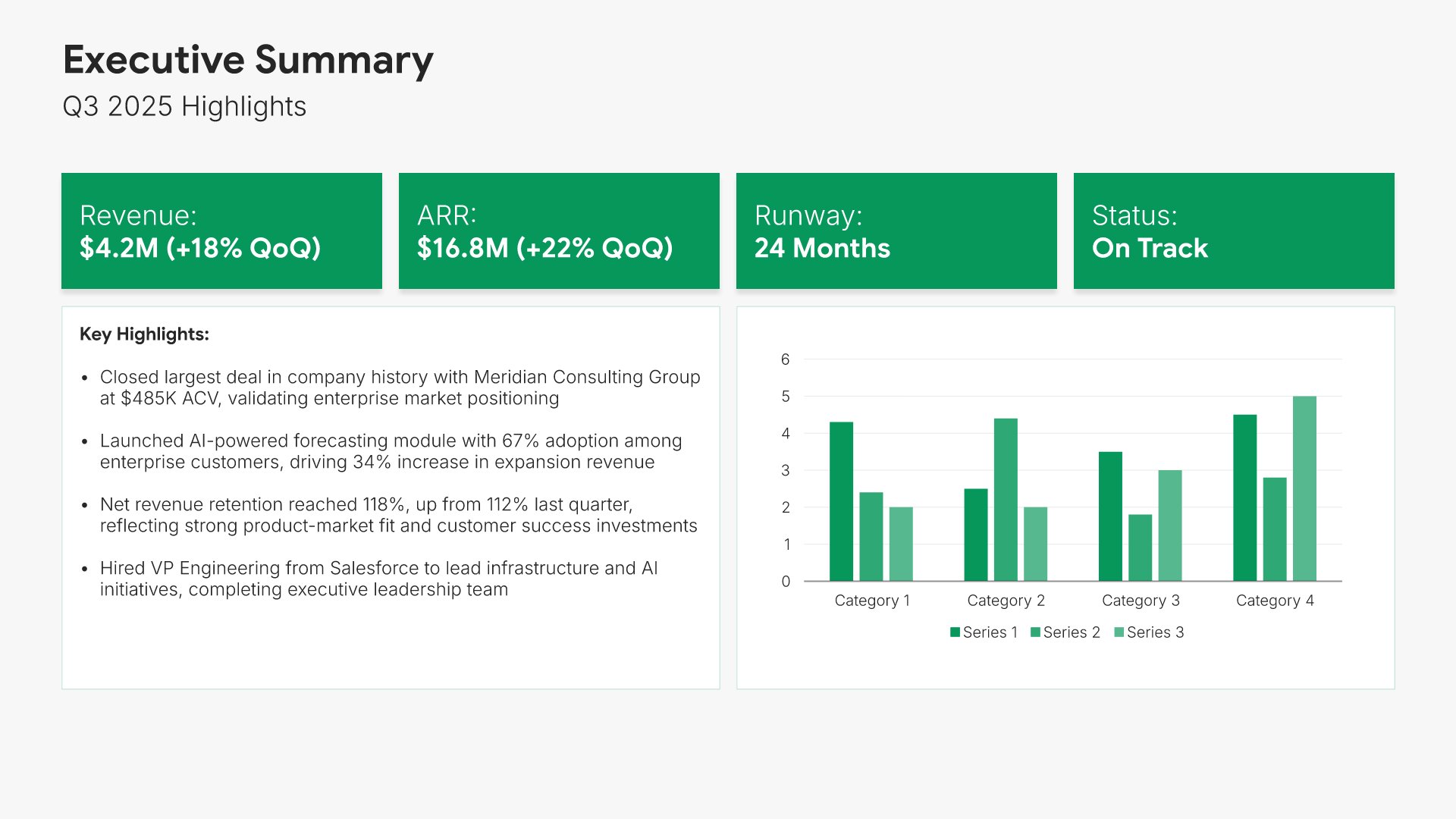Click the Key Highlights heading
The image size is (1456, 819).
144,334
